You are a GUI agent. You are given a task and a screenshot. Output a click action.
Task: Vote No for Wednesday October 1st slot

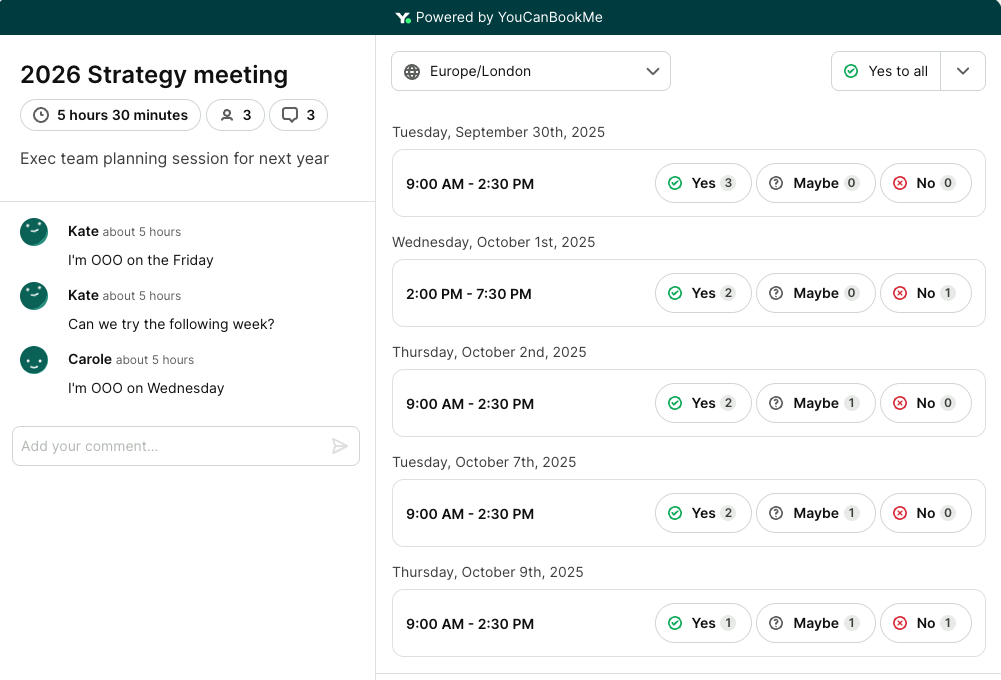[925, 293]
